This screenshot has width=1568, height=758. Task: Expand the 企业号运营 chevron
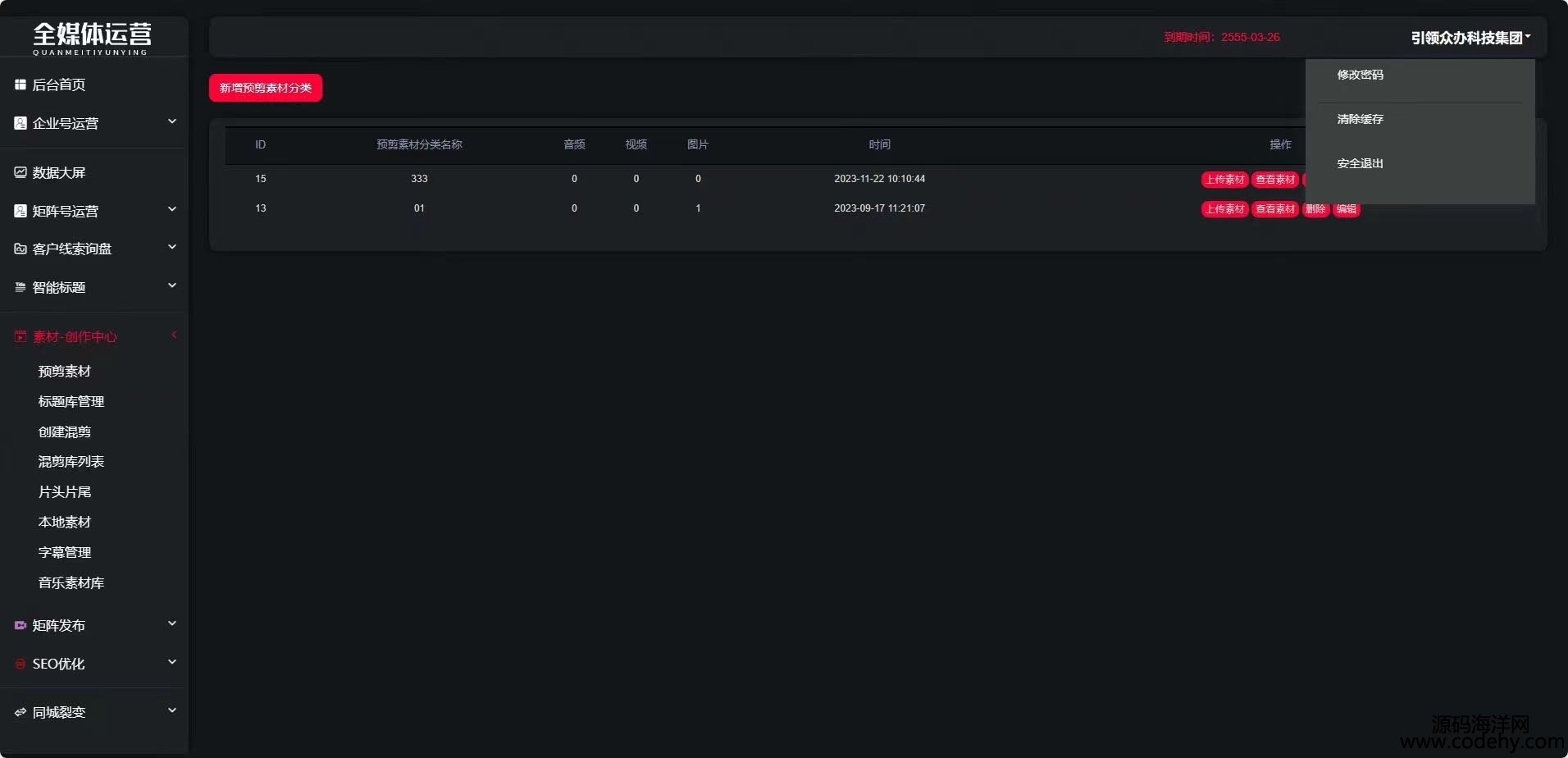click(172, 122)
